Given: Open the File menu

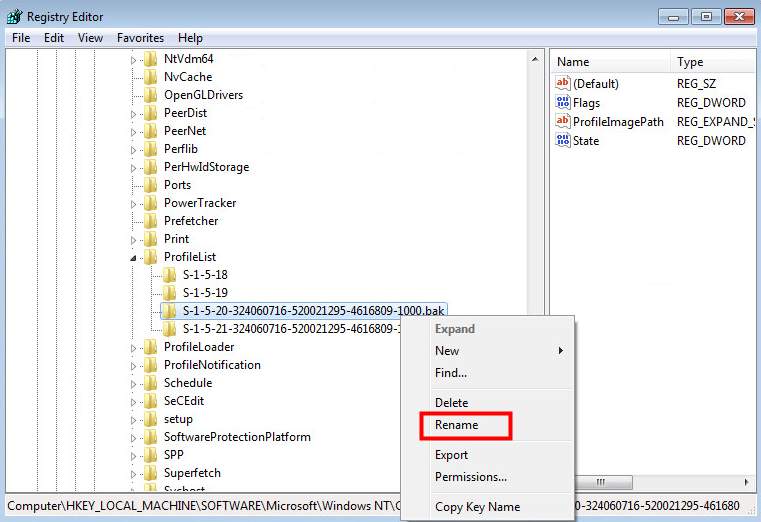Looking at the screenshot, I should 21,38.
